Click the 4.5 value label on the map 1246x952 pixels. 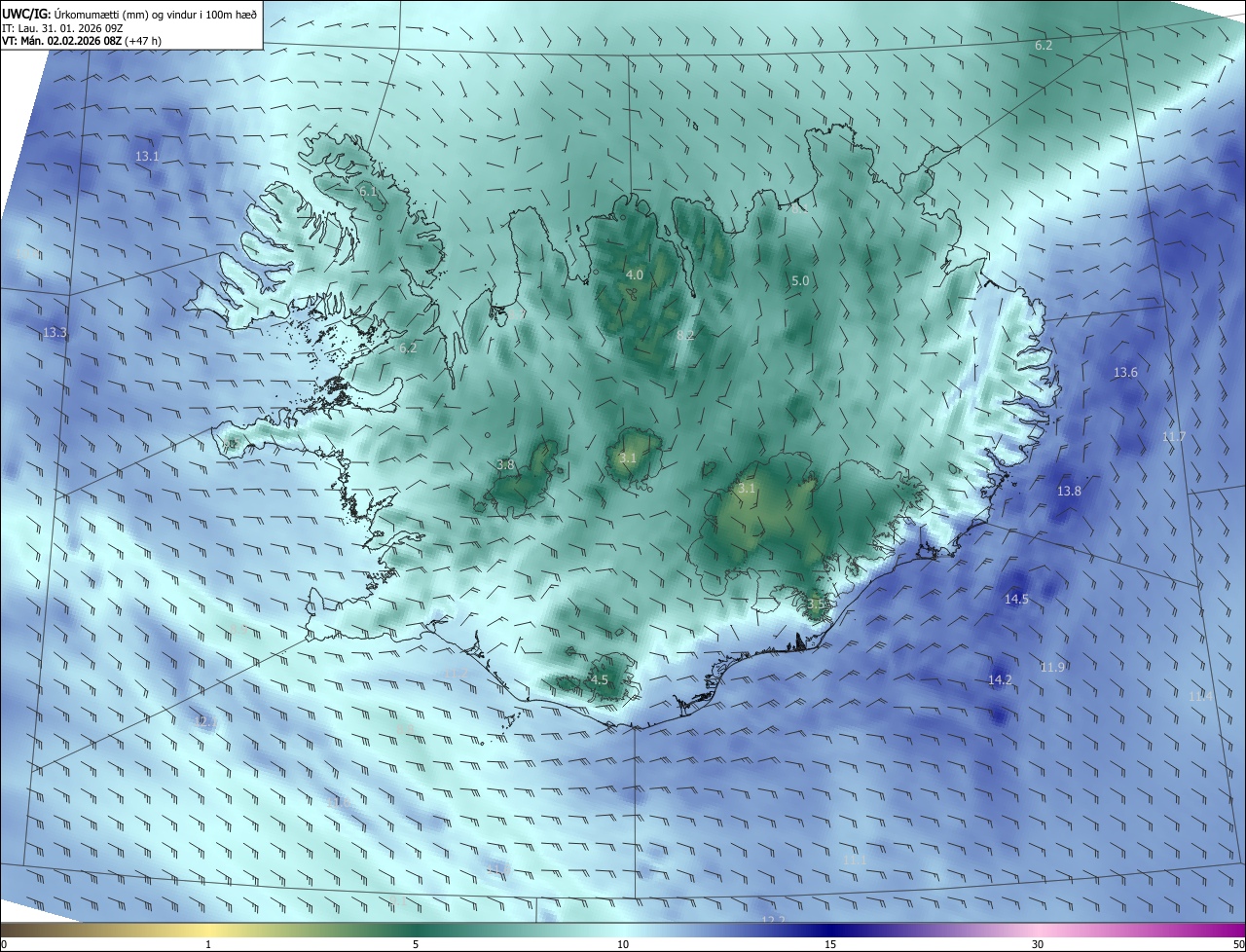pyautogui.click(x=600, y=680)
